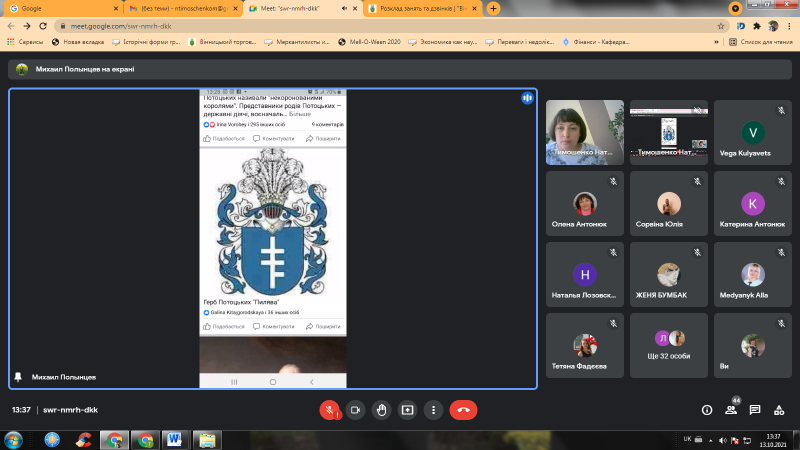Image resolution: width=800 pixels, height=450 pixels.
Task: Show the participants list icon
Action: click(x=731, y=410)
